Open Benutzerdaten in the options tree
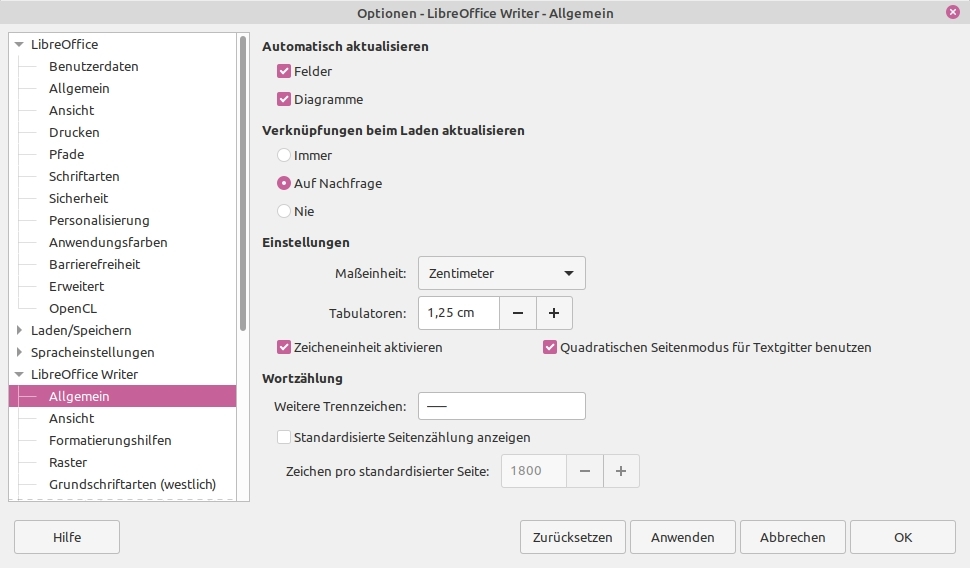The width and height of the screenshot is (970, 568). (93, 66)
